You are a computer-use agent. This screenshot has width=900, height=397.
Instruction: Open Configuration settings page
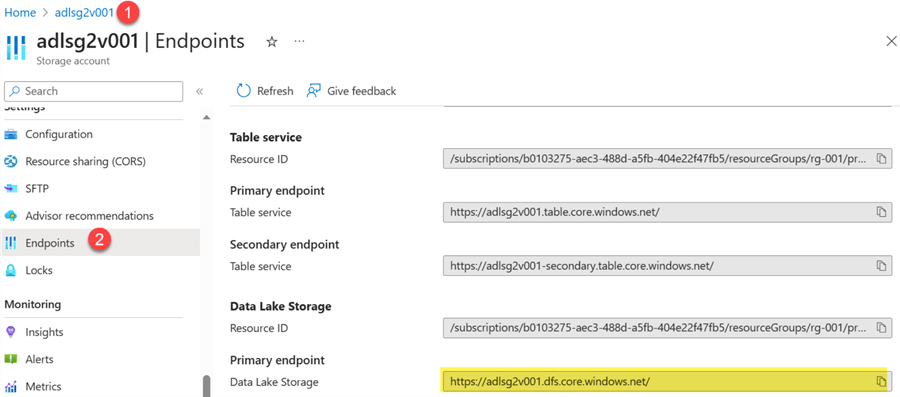click(59, 134)
